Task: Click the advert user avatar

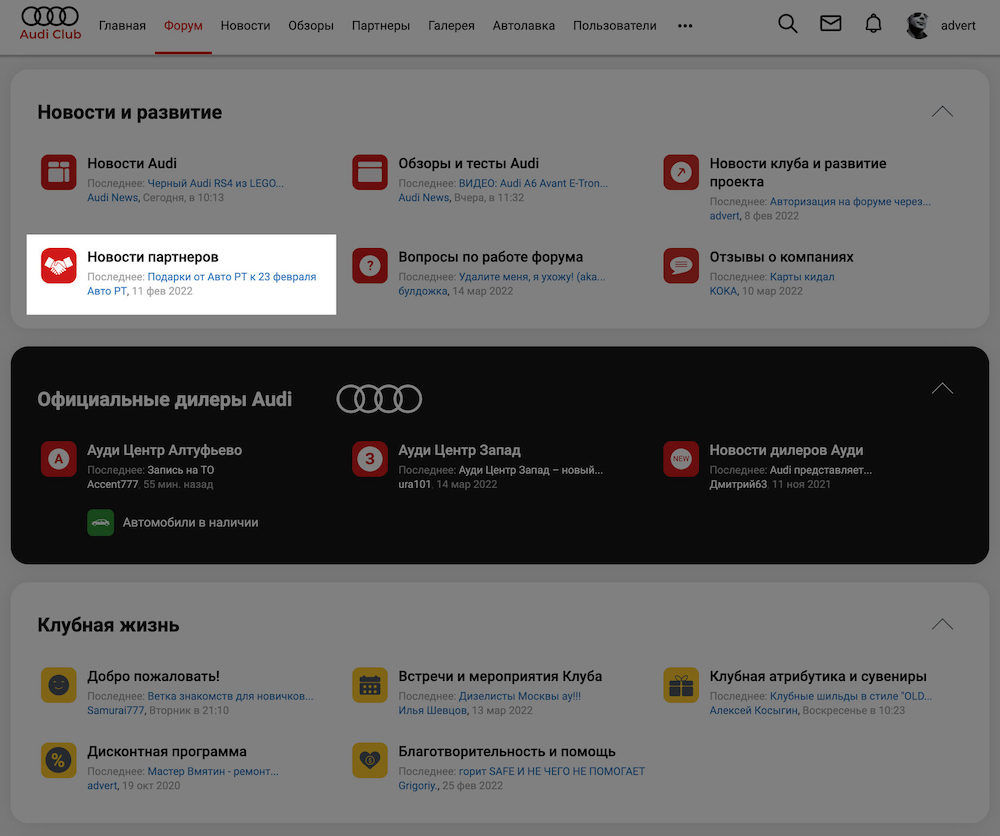Action: click(917, 26)
